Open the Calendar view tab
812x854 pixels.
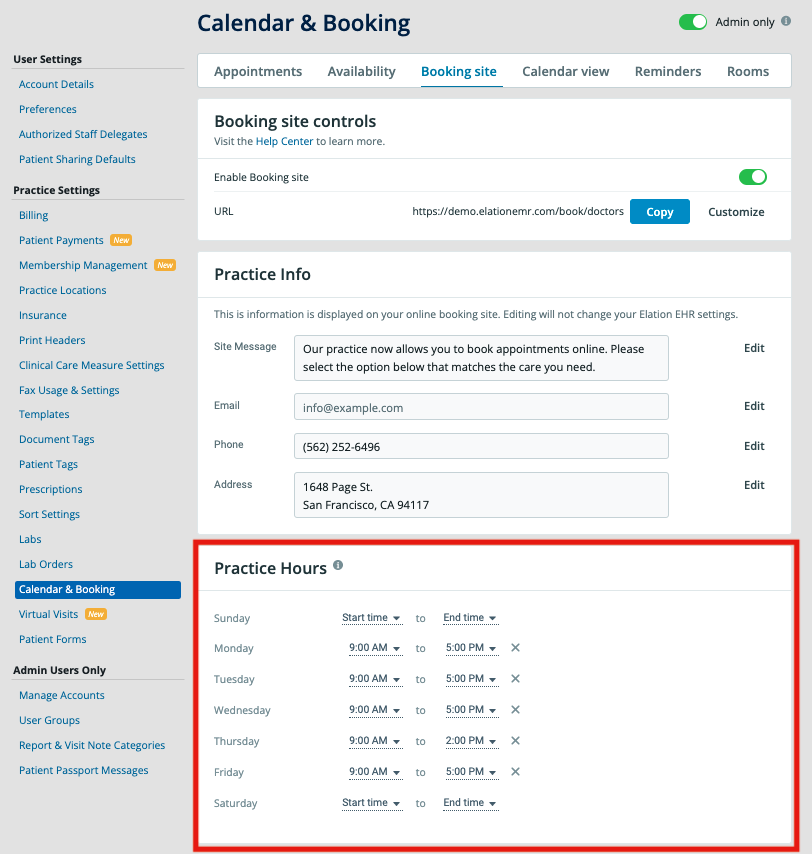tap(565, 71)
